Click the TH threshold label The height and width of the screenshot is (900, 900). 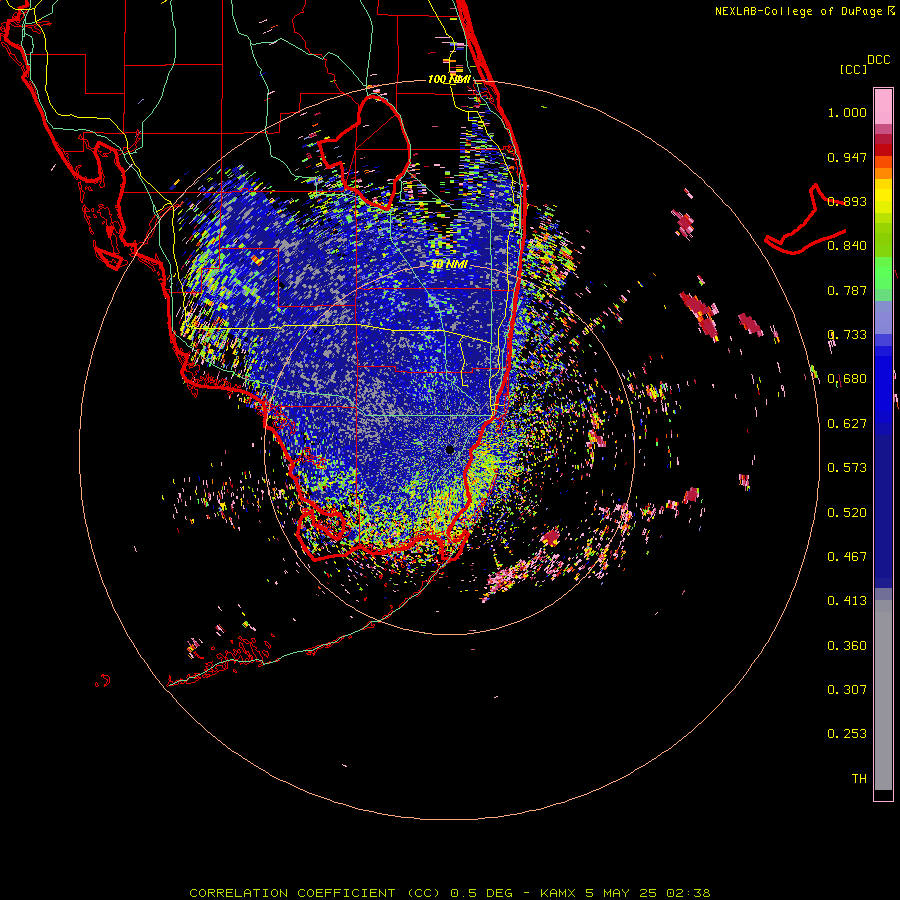pyautogui.click(x=859, y=779)
